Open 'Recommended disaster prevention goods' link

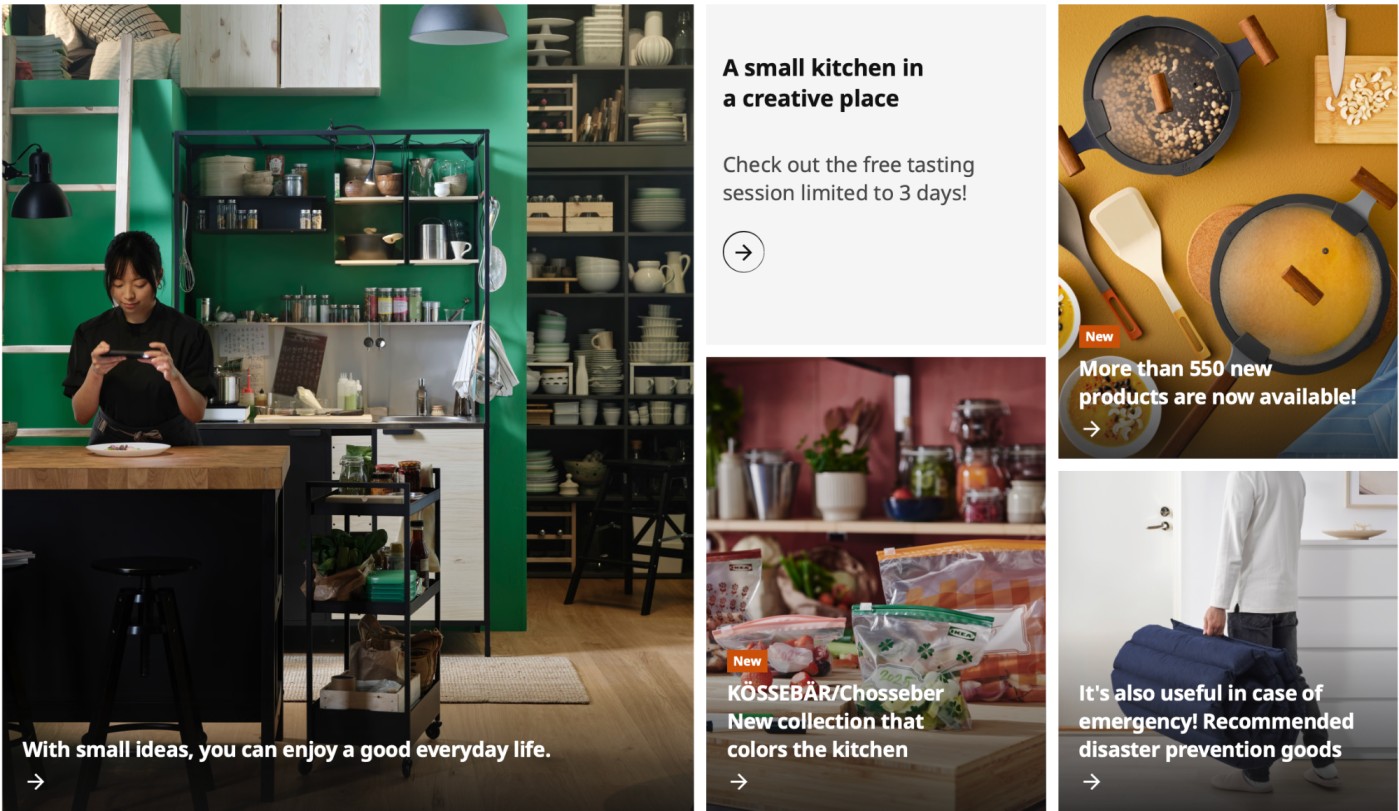pos(1216,721)
